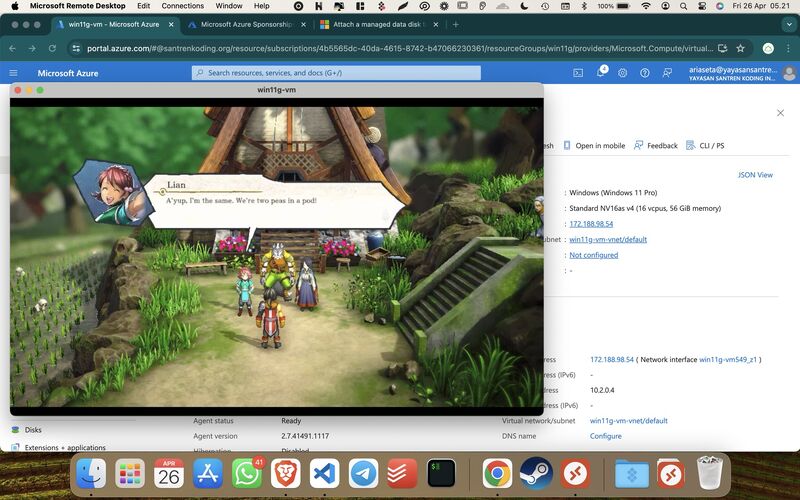Click the ariaseta account profile
Screen dimensions: 800x500
(742, 73)
